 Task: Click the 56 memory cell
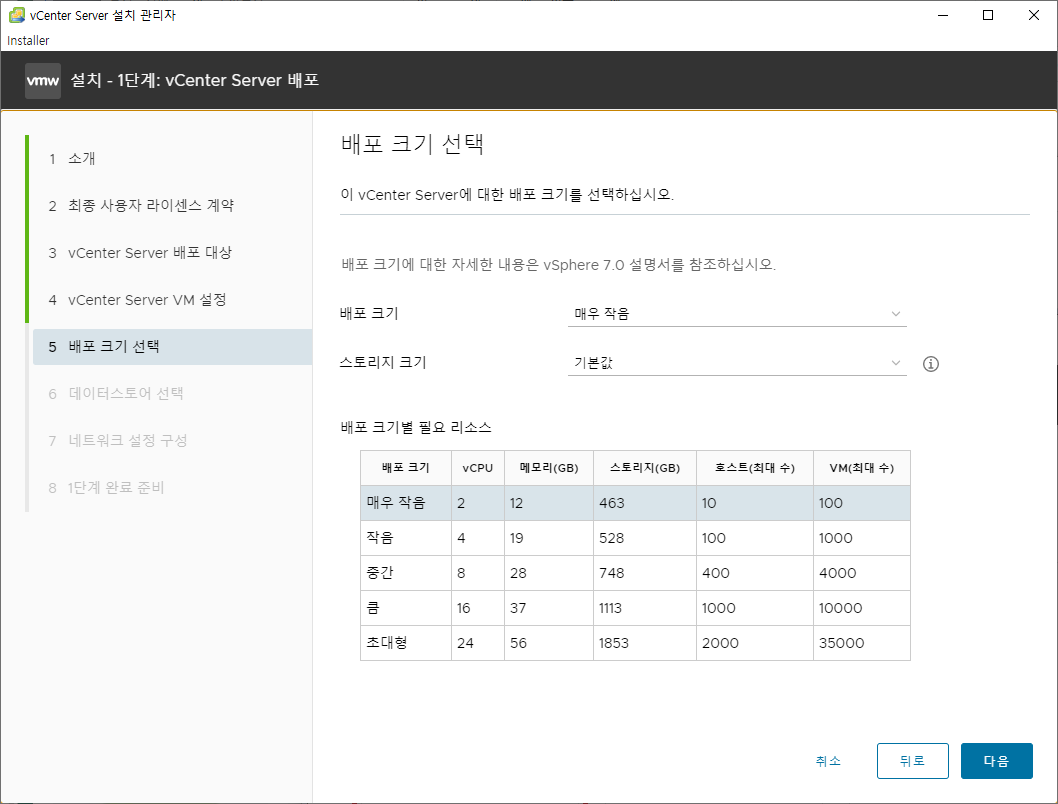coord(549,643)
